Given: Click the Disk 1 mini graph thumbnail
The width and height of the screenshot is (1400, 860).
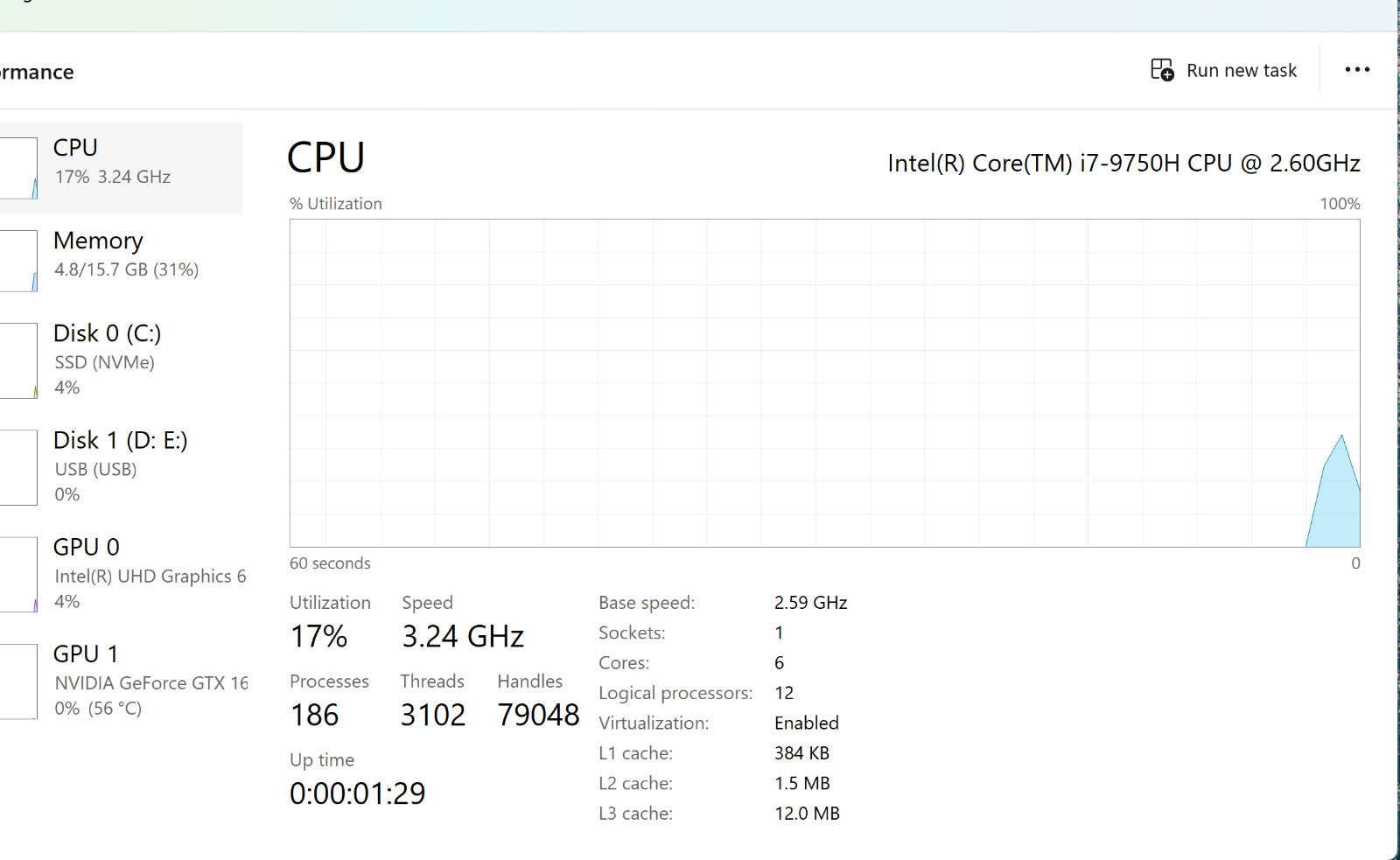Looking at the screenshot, I should pos(18,467).
